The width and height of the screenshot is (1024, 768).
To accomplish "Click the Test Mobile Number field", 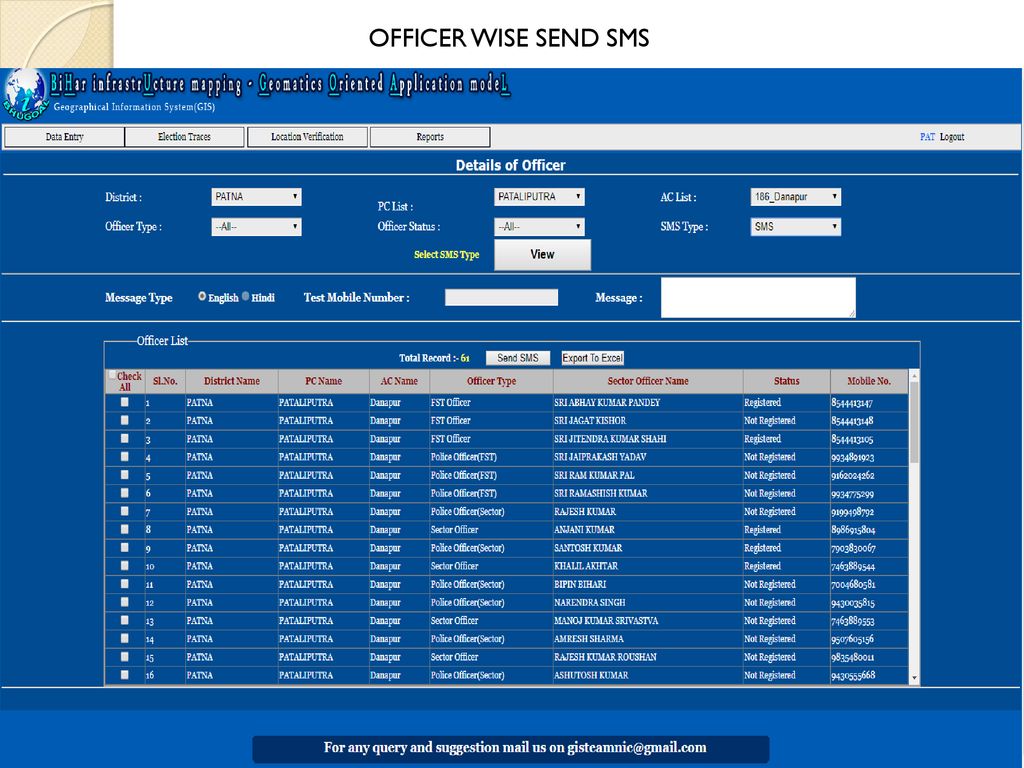I will point(501,297).
